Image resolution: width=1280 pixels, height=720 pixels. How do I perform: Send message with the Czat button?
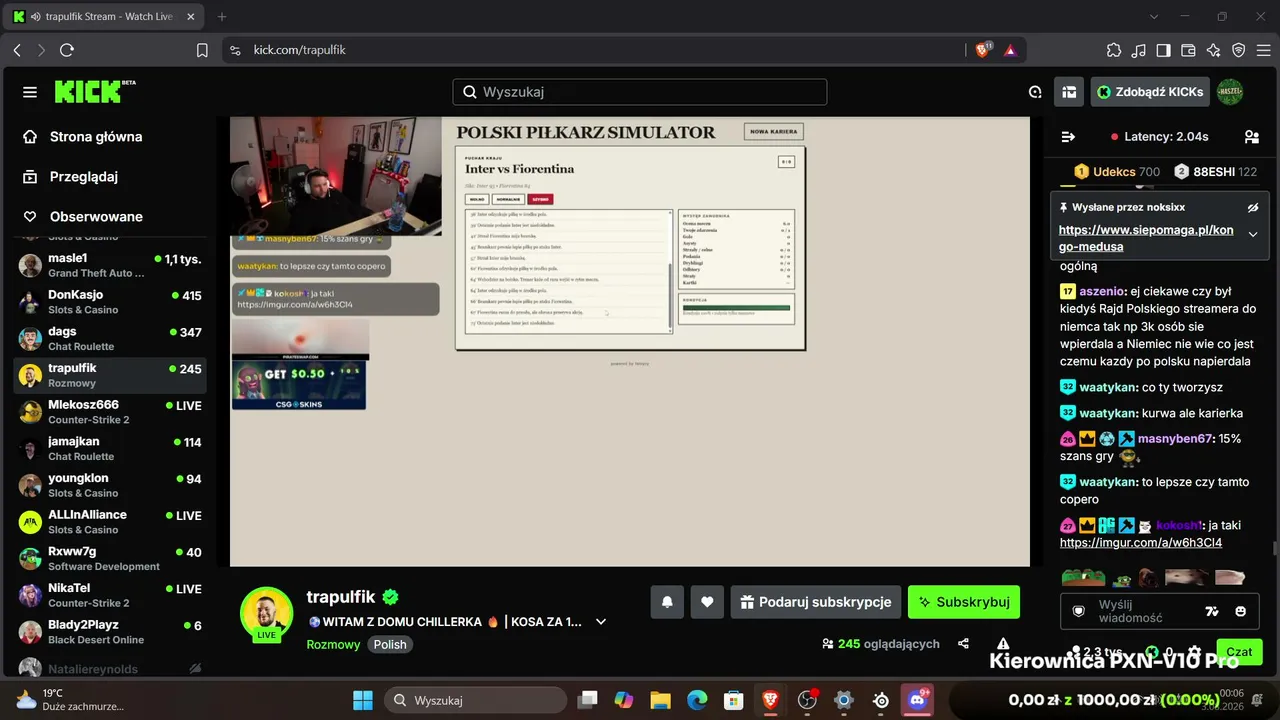coord(1239,652)
